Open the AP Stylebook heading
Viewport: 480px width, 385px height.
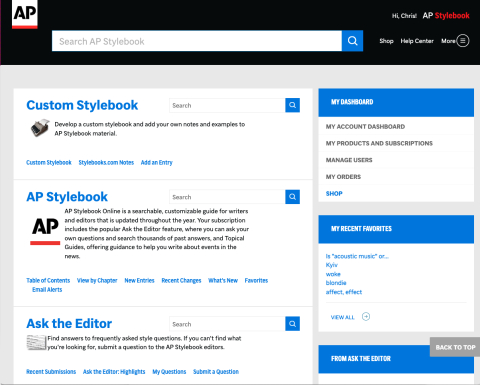point(67,197)
